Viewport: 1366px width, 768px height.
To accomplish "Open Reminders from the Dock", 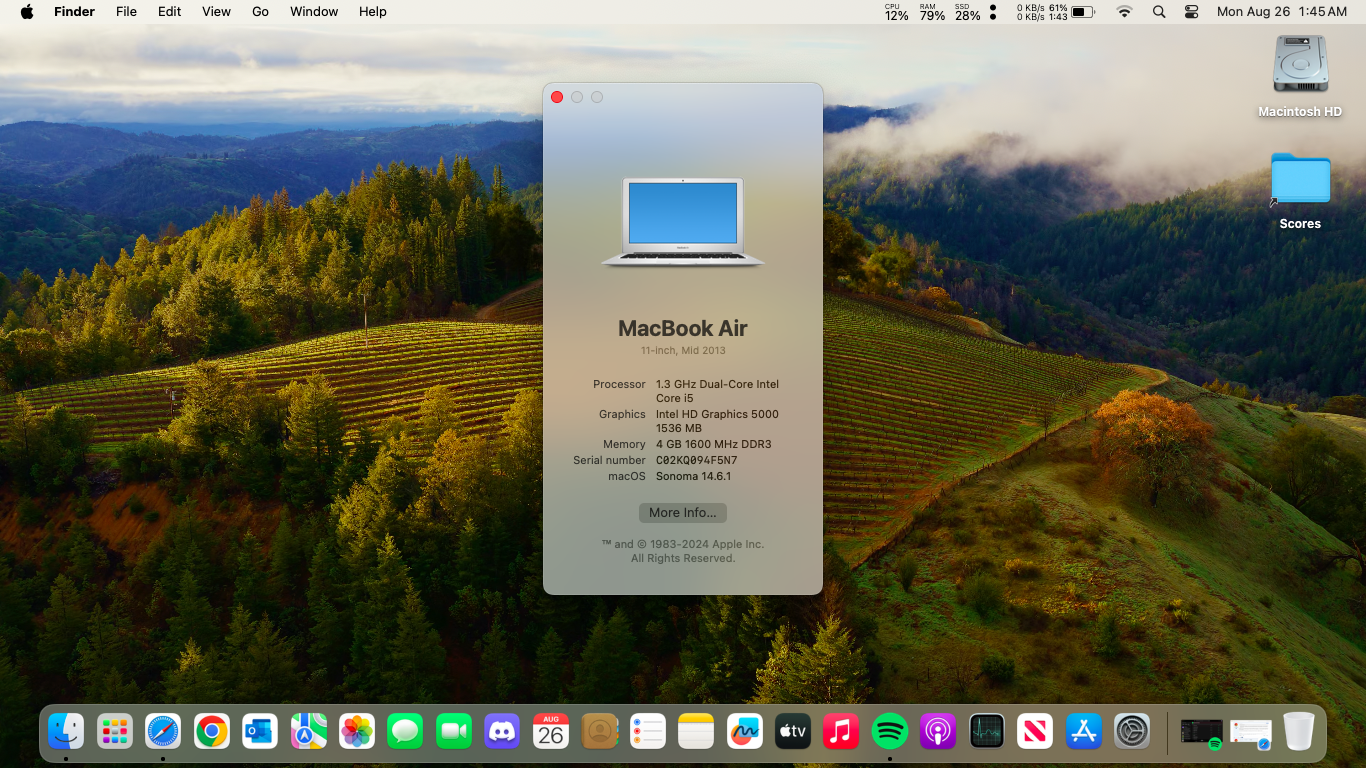I will [648, 732].
